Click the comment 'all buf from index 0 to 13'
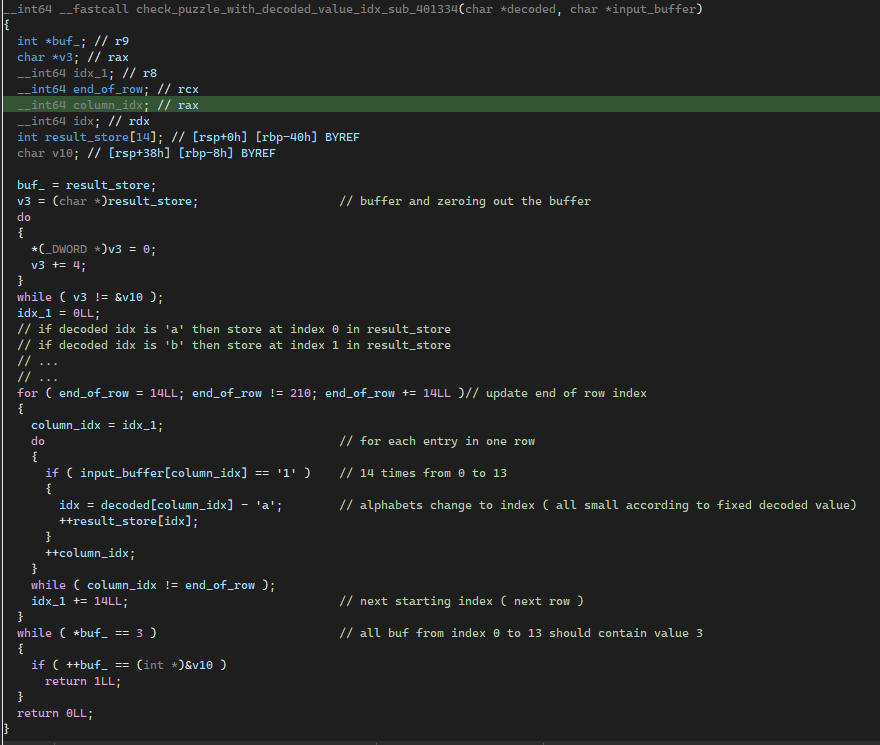880x745 pixels. point(521,633)
